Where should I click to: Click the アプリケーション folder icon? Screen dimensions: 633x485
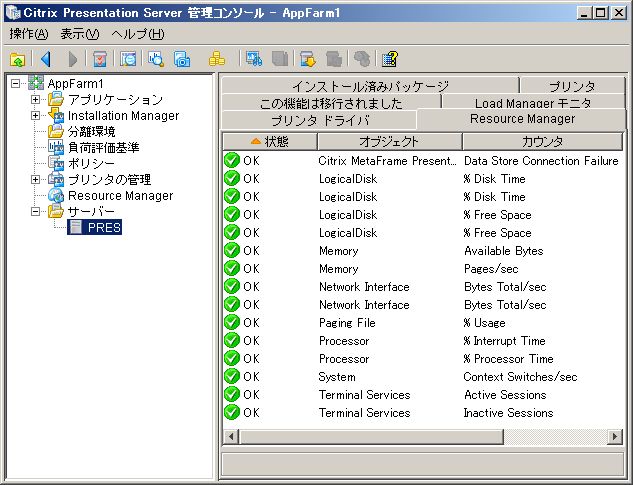click(x=56, y=99)
